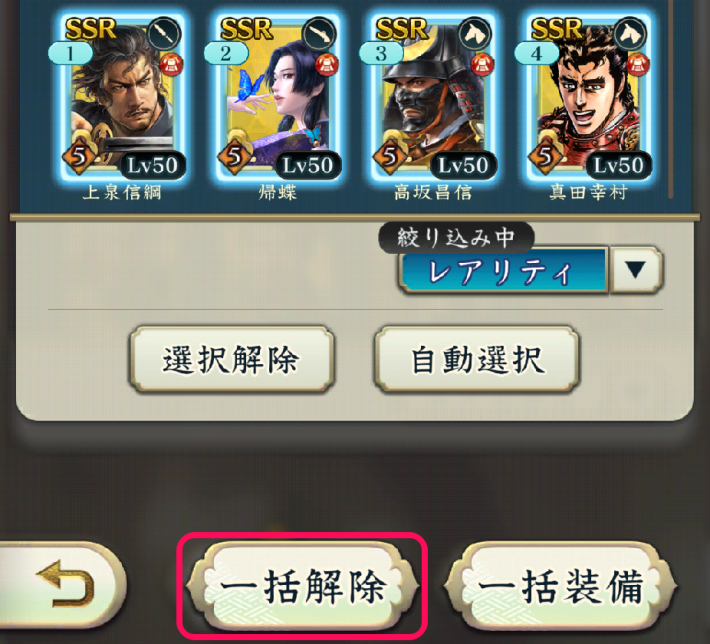Click the red armor badge on 真田幸村 card
This screenshot has width=710, height=644.
(x=637, y=65)
